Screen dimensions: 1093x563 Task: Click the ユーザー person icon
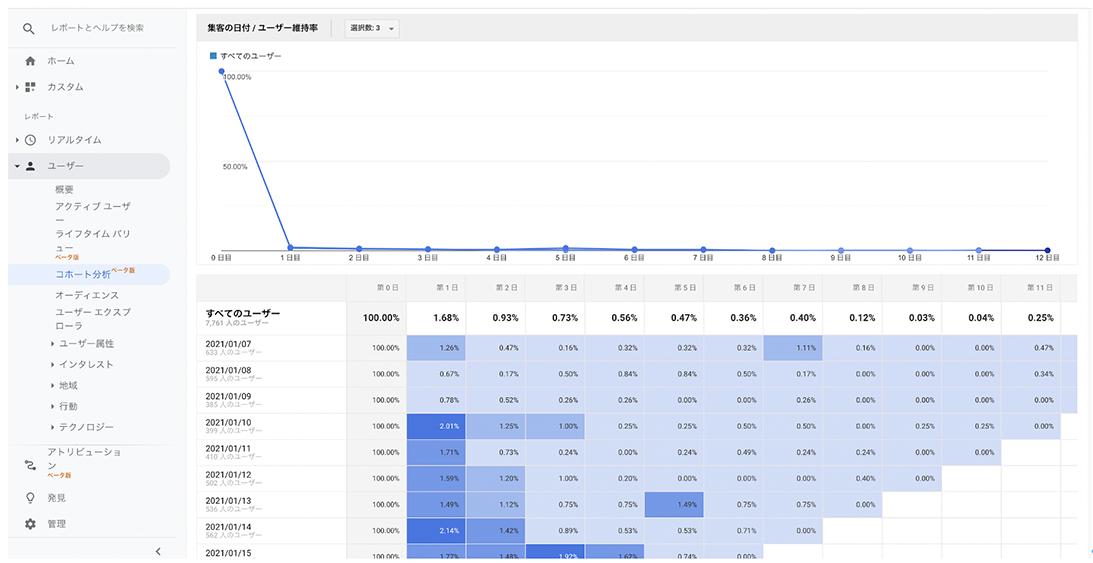30,166
